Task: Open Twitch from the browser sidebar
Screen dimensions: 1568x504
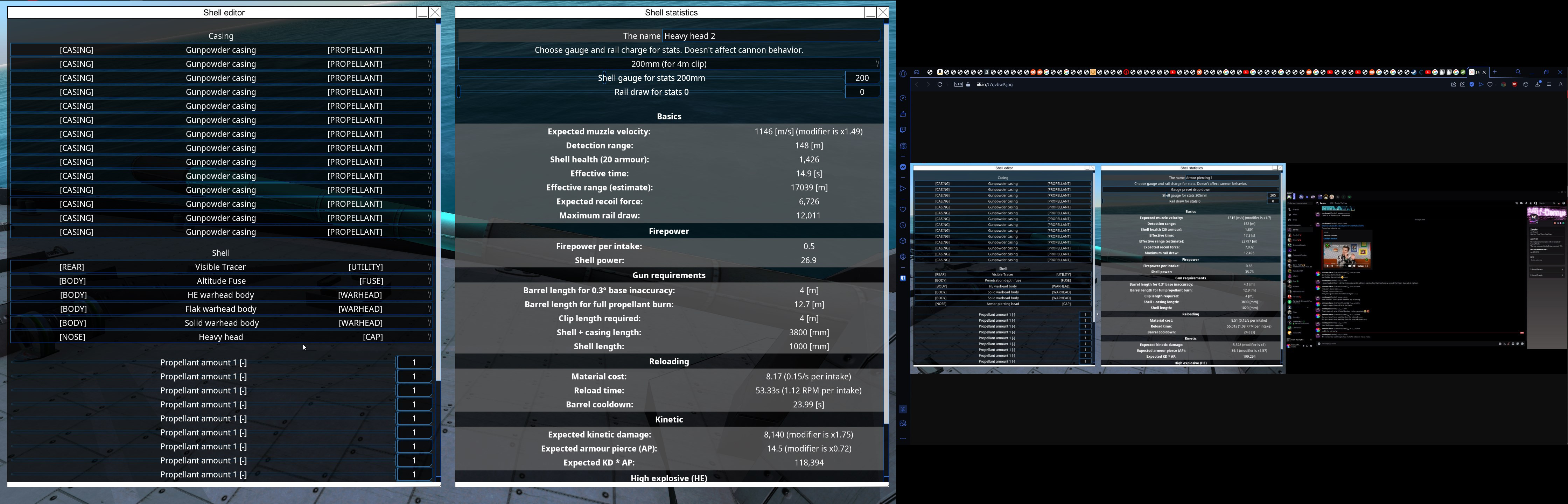Action: tap(903, 129)
